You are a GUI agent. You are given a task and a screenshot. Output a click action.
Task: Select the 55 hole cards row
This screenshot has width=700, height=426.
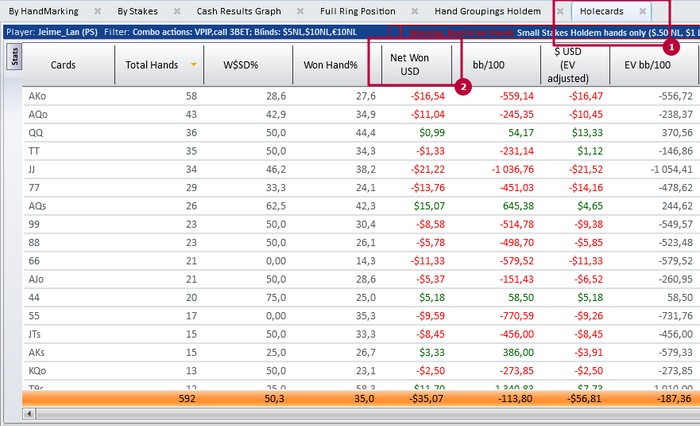pyautogui.click(x=361, y=316)
